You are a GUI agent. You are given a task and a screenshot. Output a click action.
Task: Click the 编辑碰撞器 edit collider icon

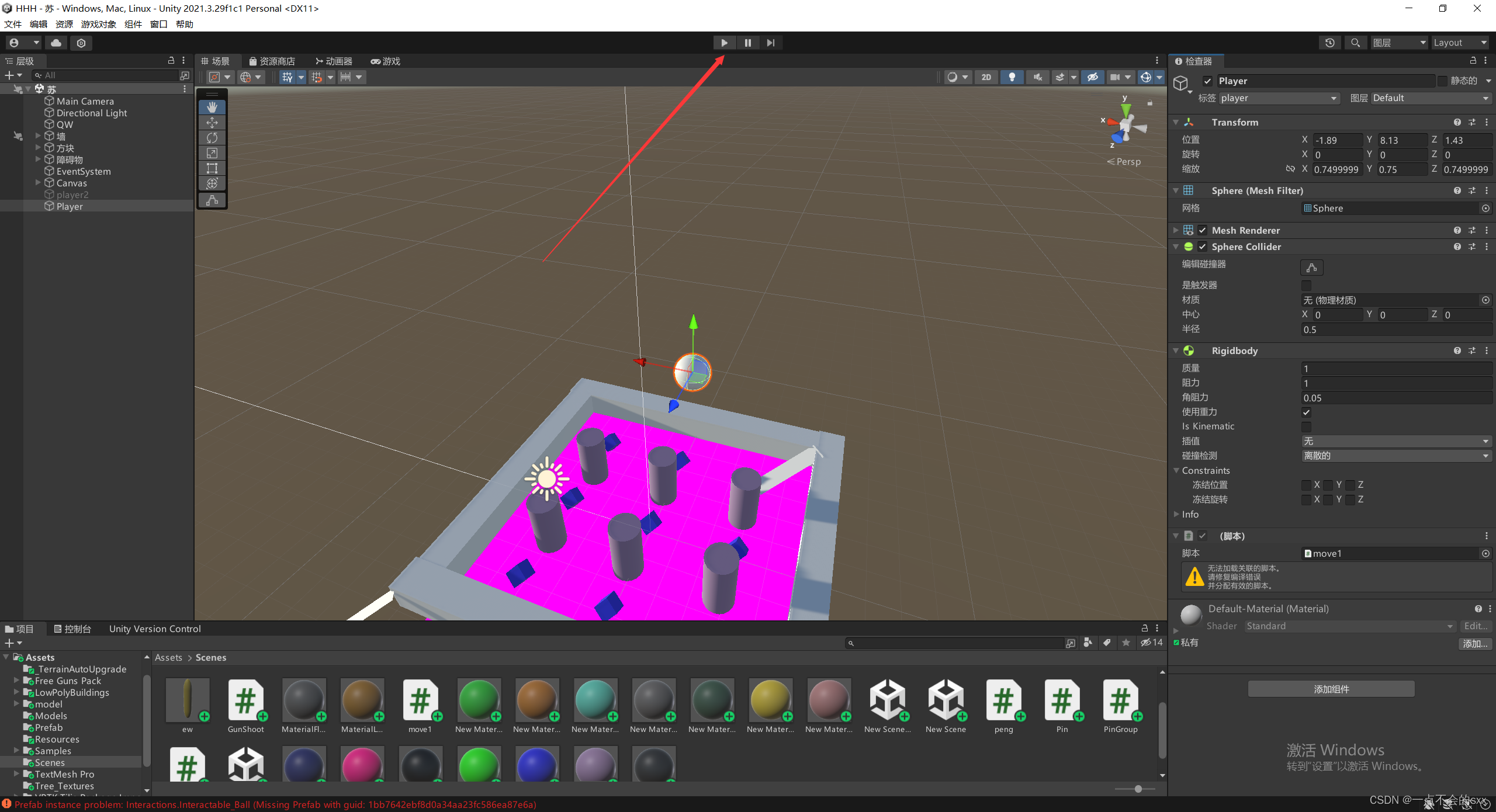1311,267
